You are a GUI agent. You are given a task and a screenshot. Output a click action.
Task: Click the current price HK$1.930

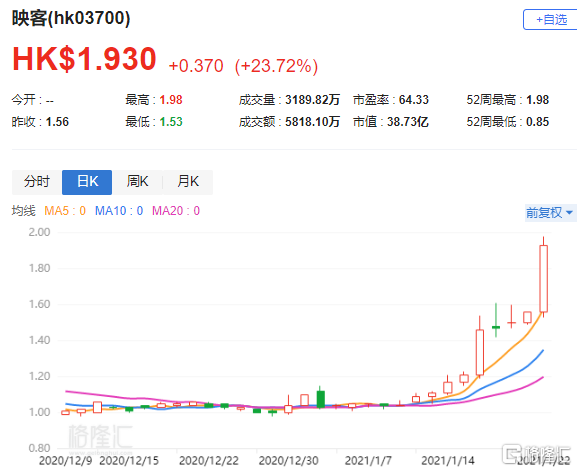85,59
